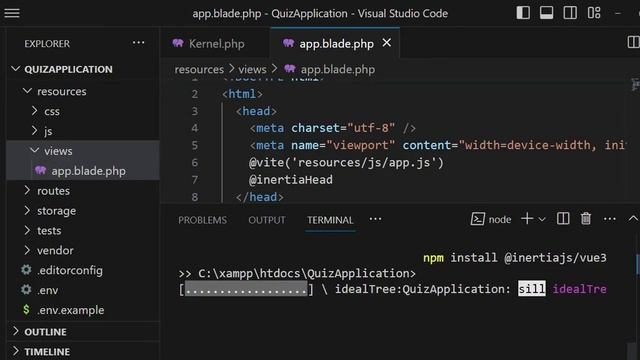Click resources in the breadcrumb

point(199,69)
